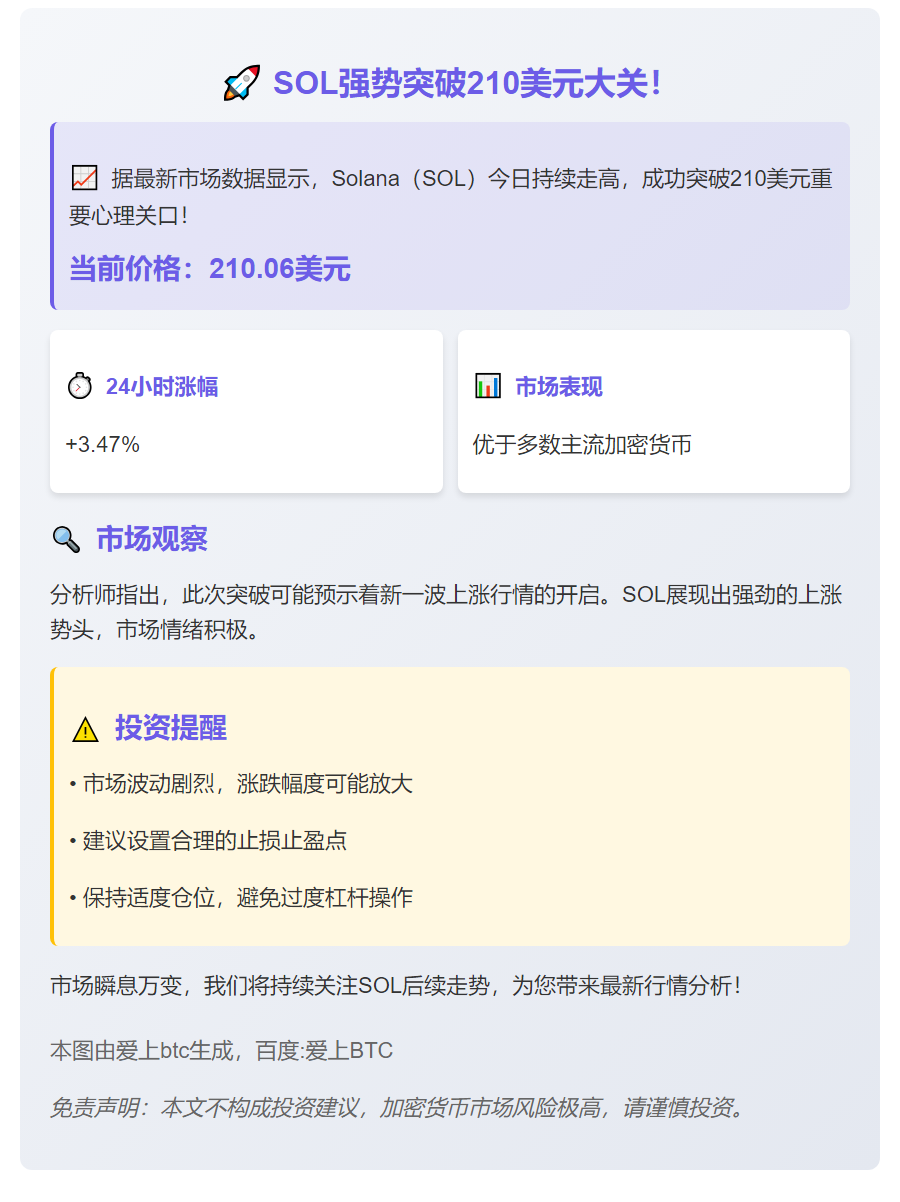This screenshot has height=1202, width=900.
Task: Click the rising chart emoji icon
Action: tap(84, 179)
